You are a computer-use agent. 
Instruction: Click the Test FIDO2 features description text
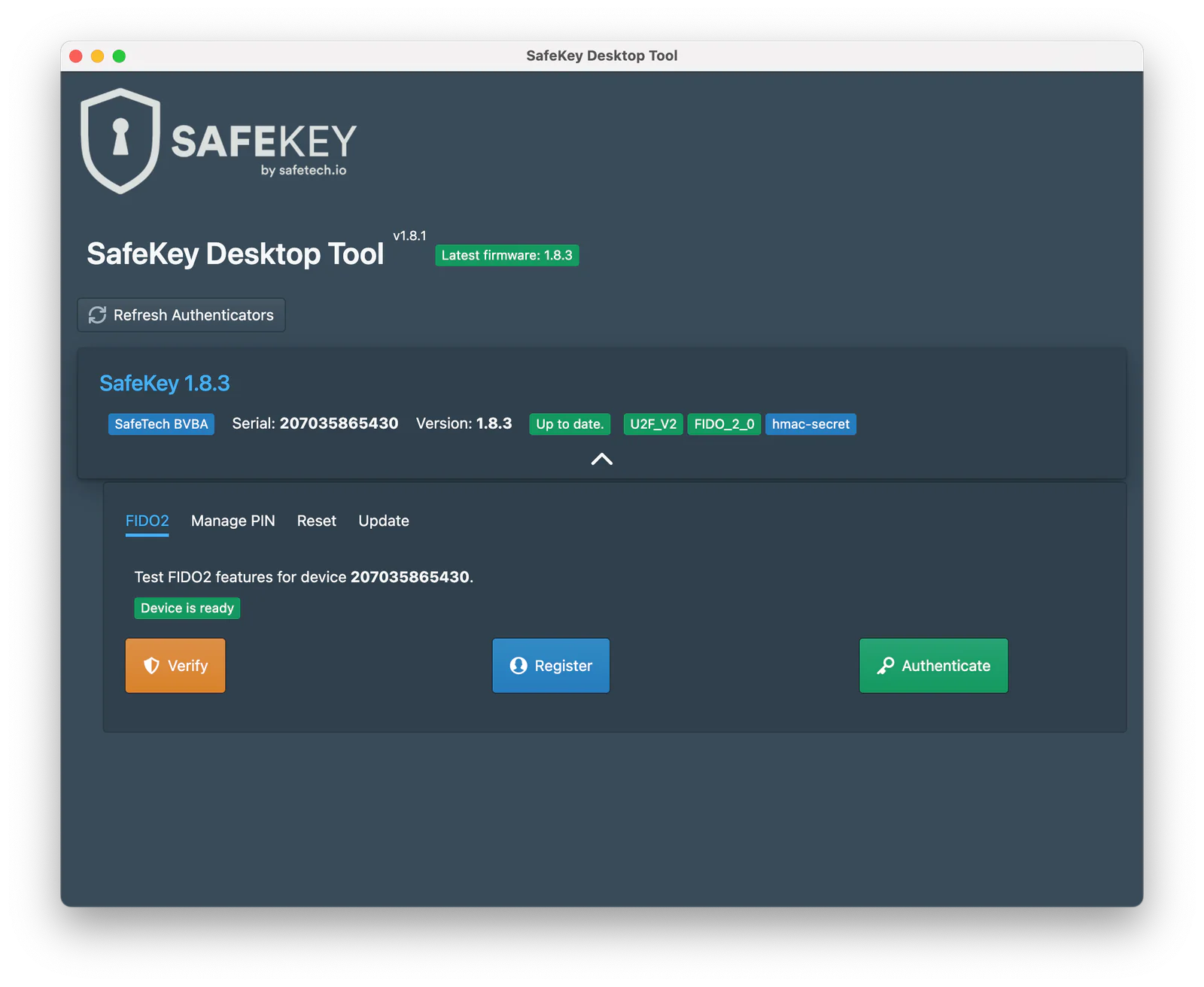(x=304, y=577)
